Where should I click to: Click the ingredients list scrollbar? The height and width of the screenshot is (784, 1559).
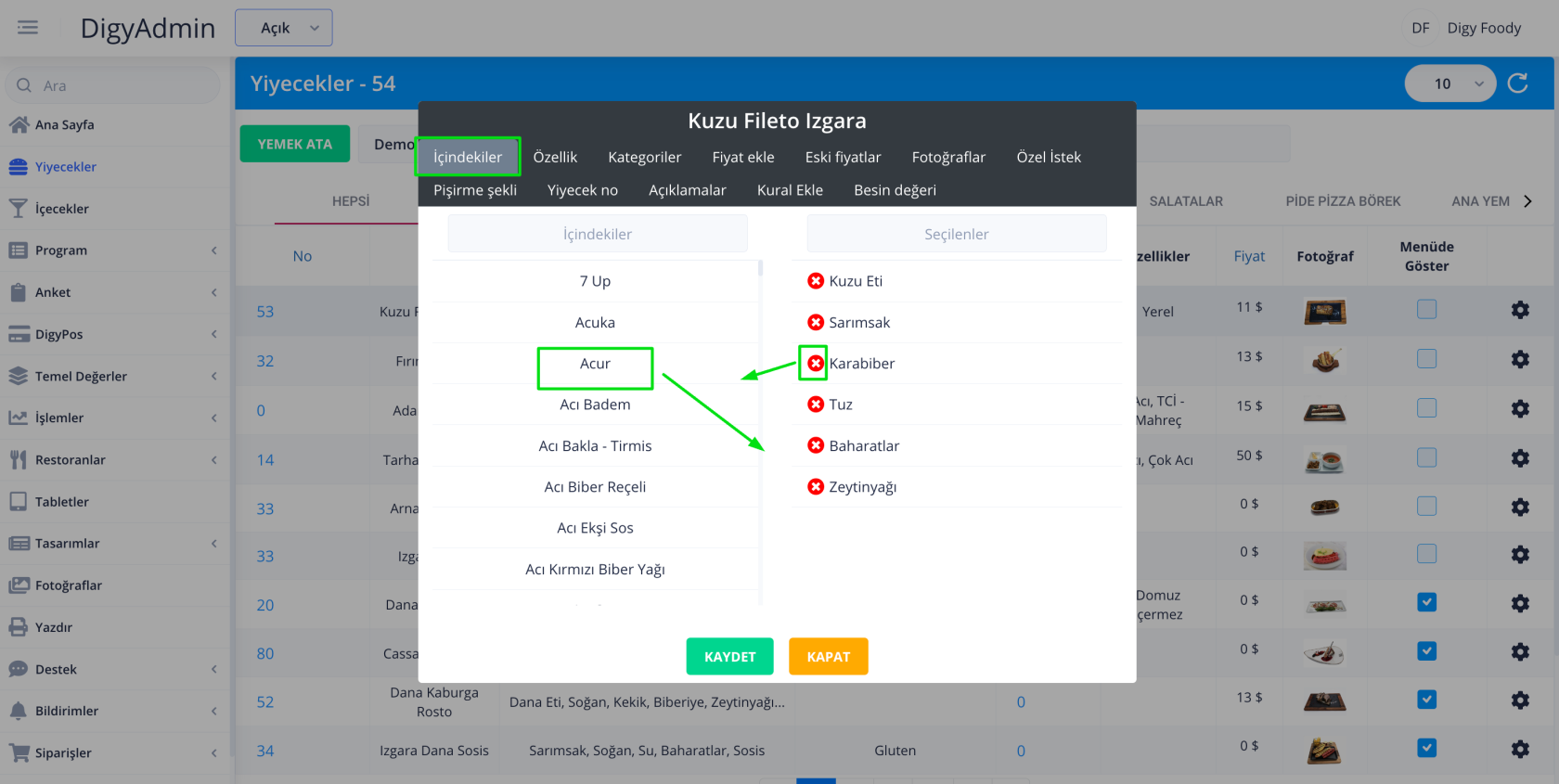point(761,268)
